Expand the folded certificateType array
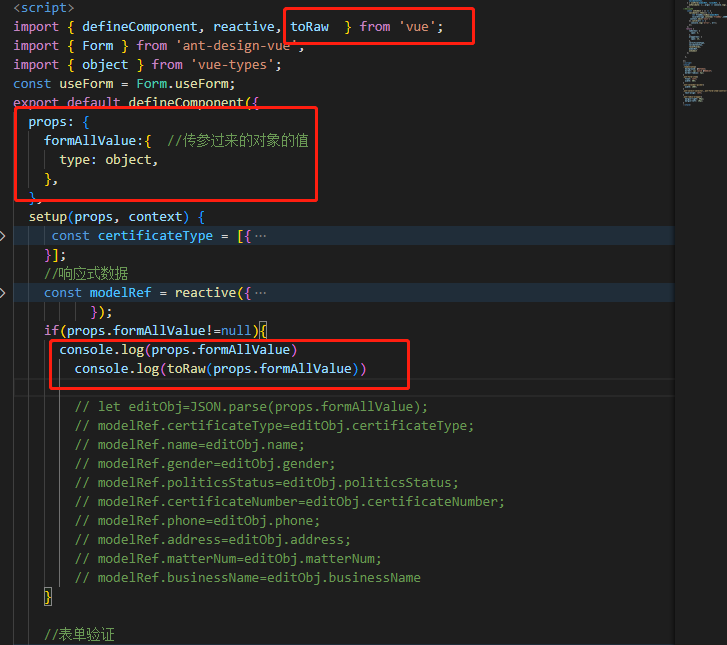 [x=5, y=236]
